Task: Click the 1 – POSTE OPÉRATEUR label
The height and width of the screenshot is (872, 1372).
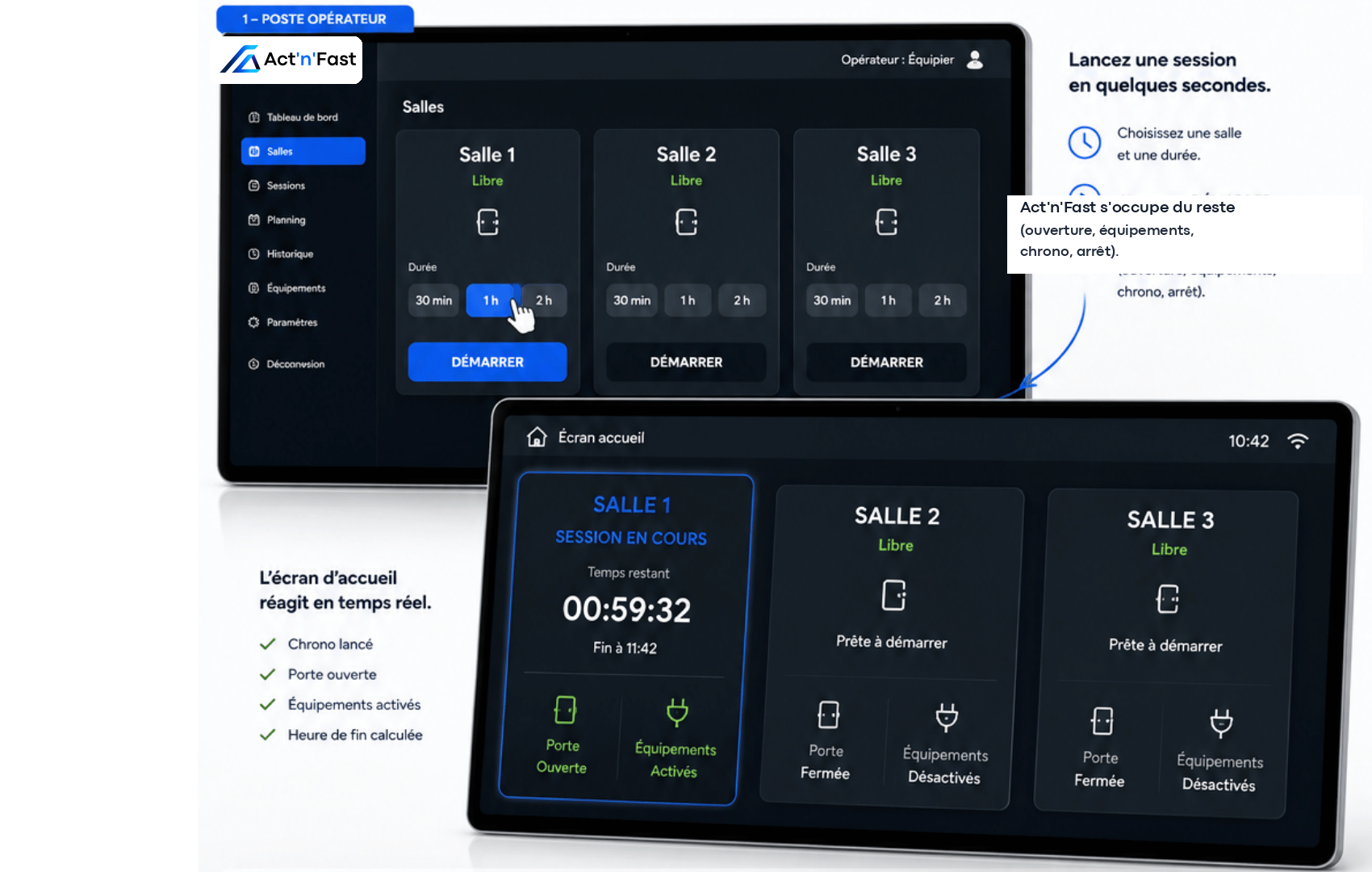Action: 315,19
